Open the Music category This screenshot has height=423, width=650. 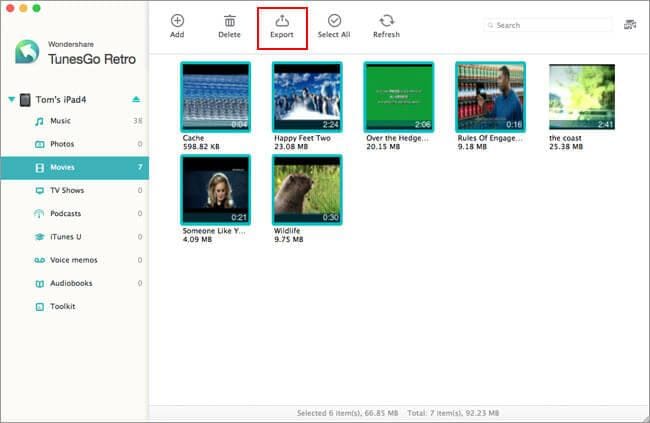75,121
